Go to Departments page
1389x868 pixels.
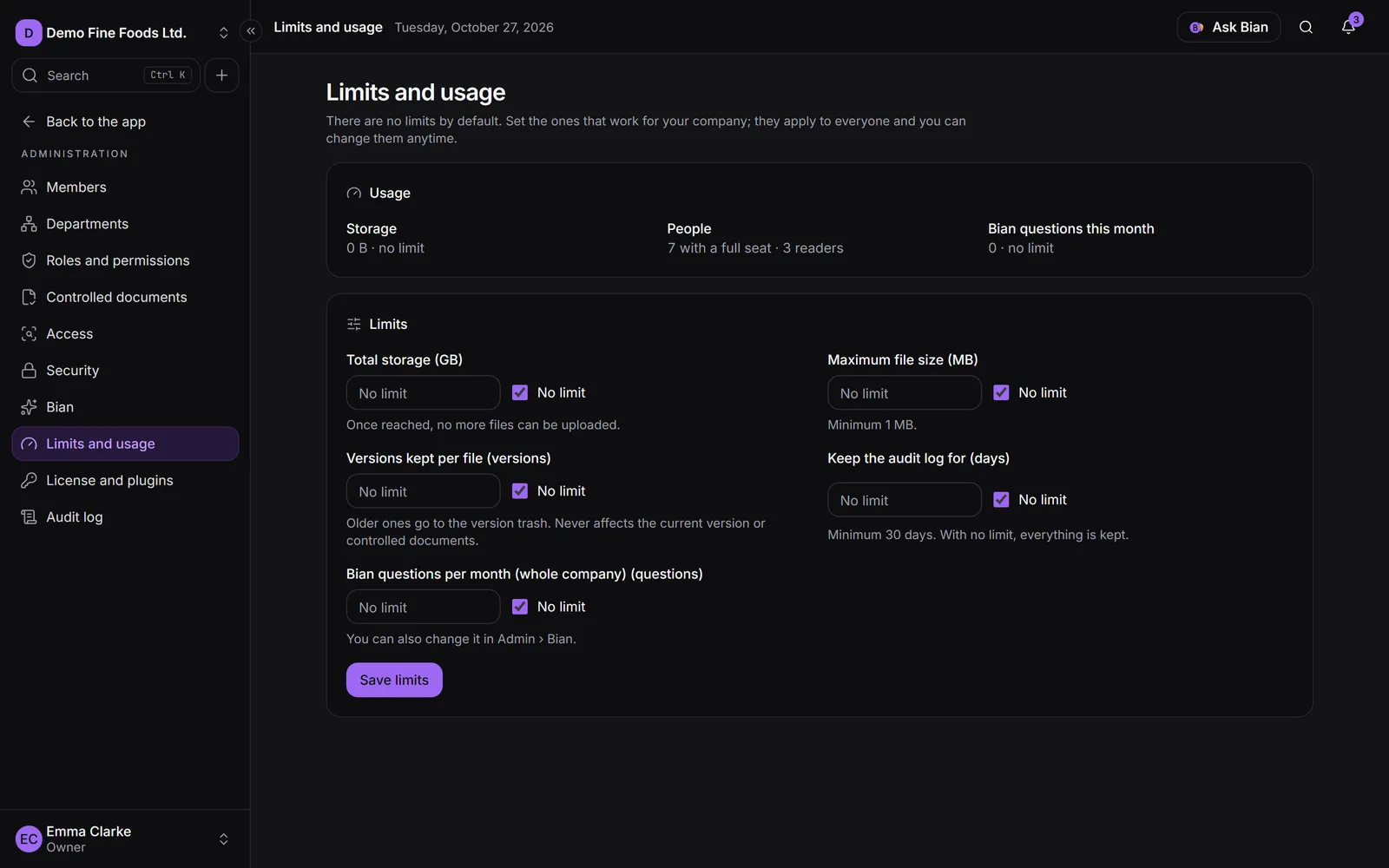[125, 224]
